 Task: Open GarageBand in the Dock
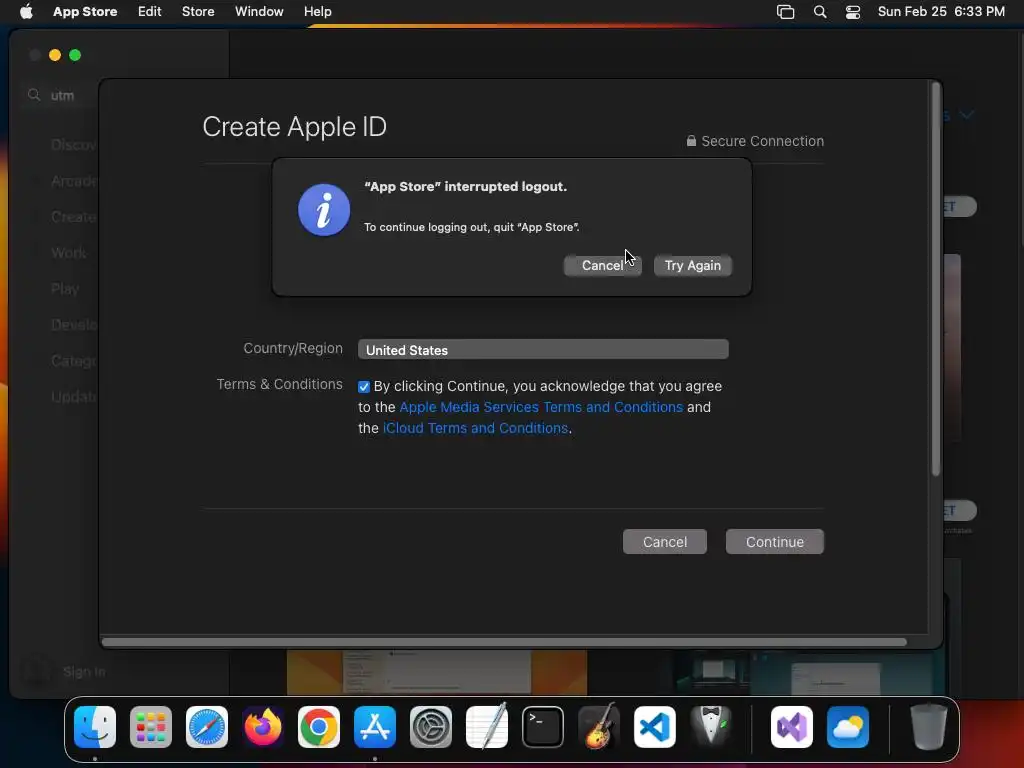click(599, 726)
